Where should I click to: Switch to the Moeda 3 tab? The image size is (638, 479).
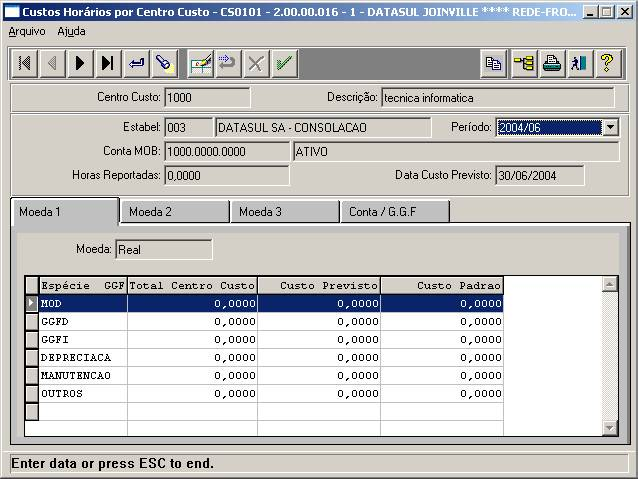285,212
